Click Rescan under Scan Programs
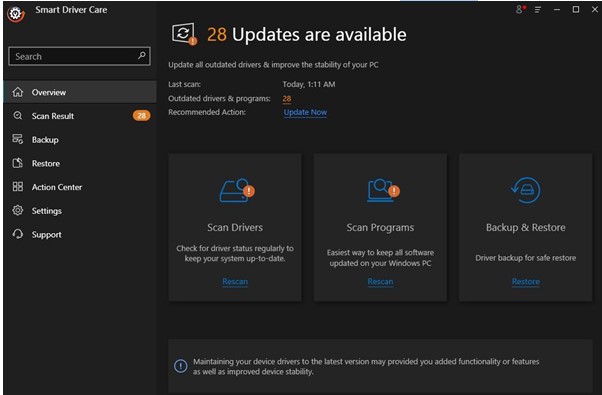The image size is (602, 395). pos(380,281)
